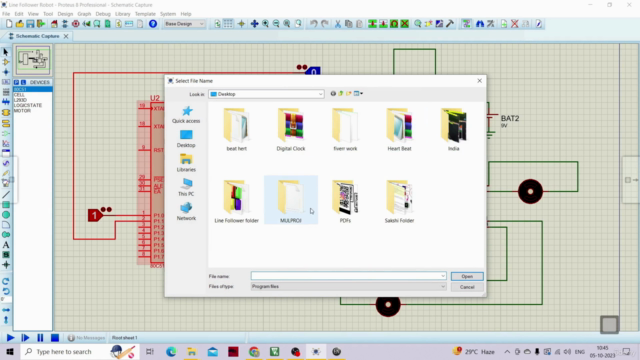Open the Template menu
Screen dimensions: 640x360
point(145,14)
